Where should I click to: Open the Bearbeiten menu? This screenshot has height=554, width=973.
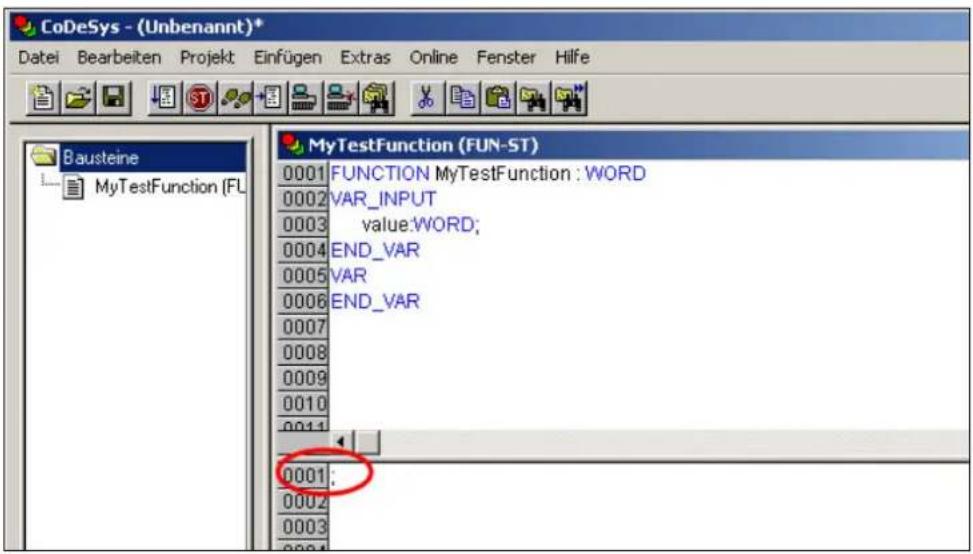(x=119, y=58)
